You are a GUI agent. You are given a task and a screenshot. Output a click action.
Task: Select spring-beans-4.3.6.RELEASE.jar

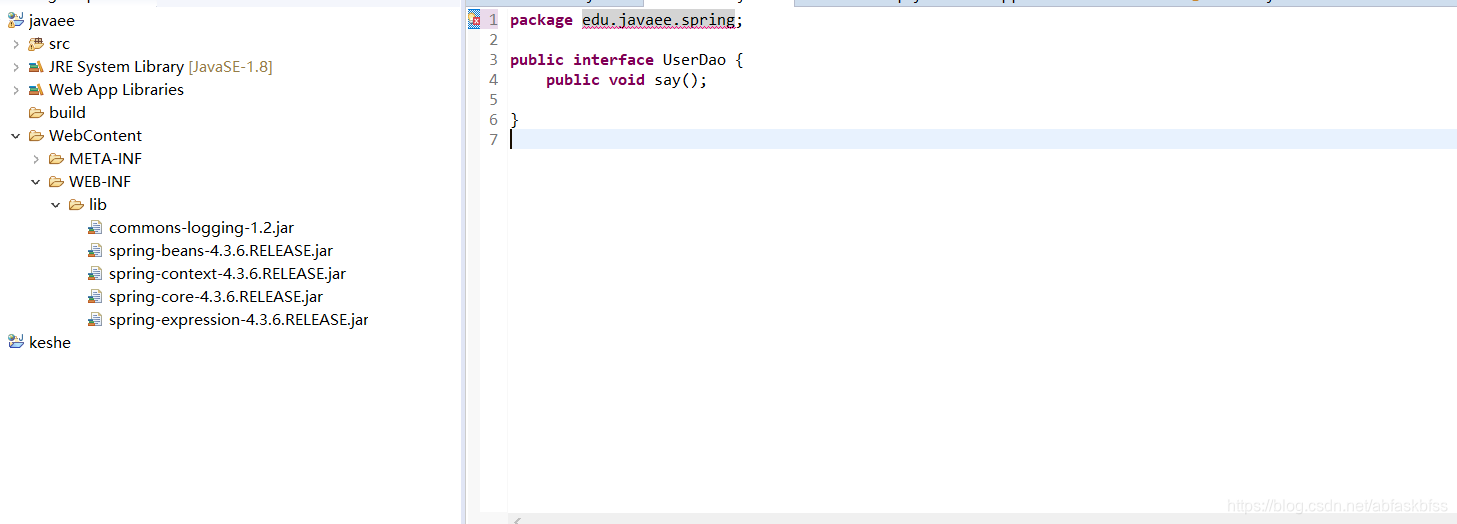221,250
